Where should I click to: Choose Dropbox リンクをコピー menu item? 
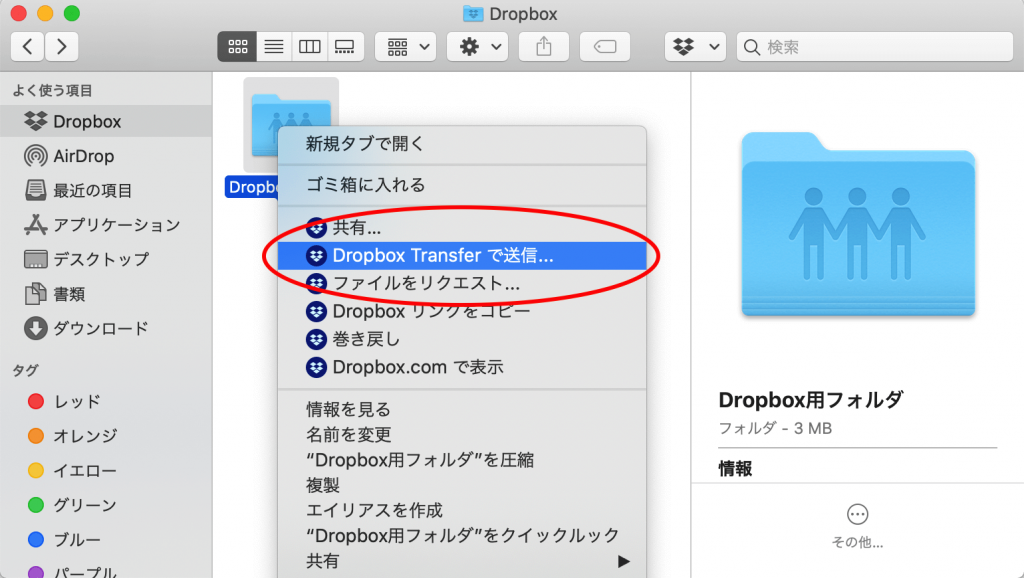click(x=462, y=312)
